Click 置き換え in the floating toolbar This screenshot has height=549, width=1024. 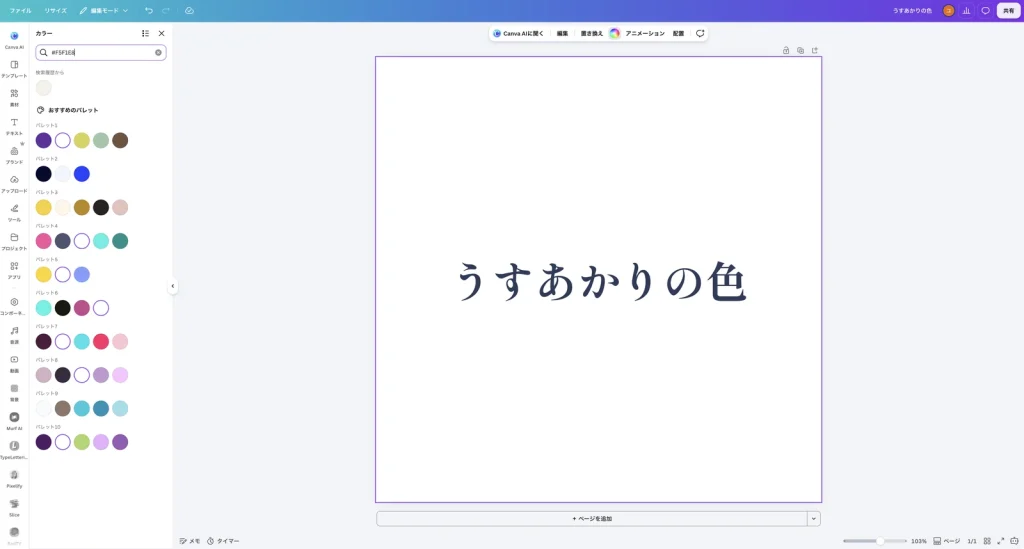point(592,33)
